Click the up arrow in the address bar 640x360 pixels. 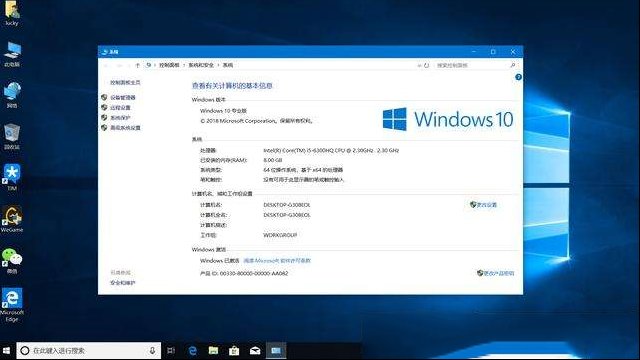tap(138, 65)
